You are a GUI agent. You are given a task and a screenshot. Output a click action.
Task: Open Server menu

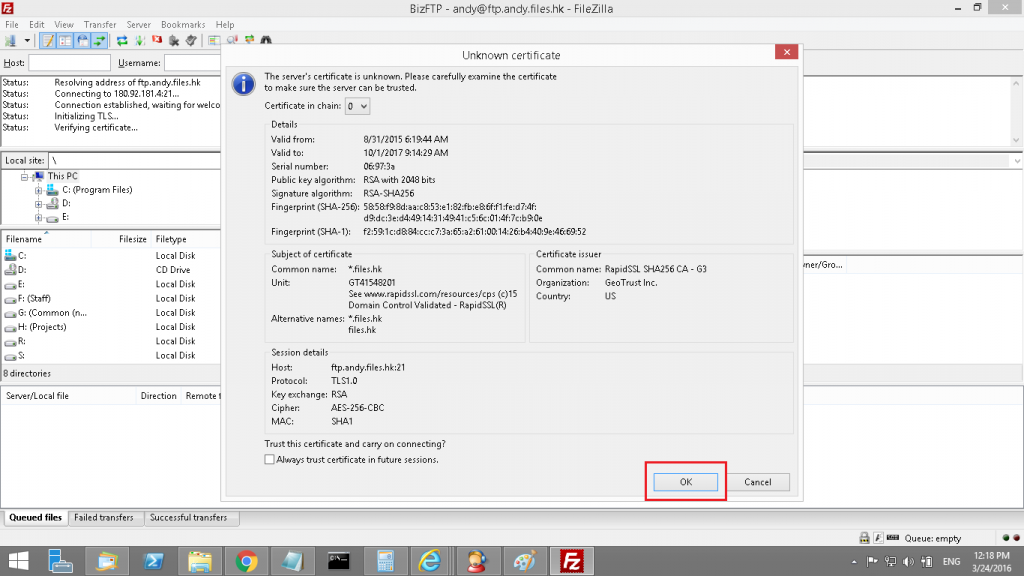138,25
